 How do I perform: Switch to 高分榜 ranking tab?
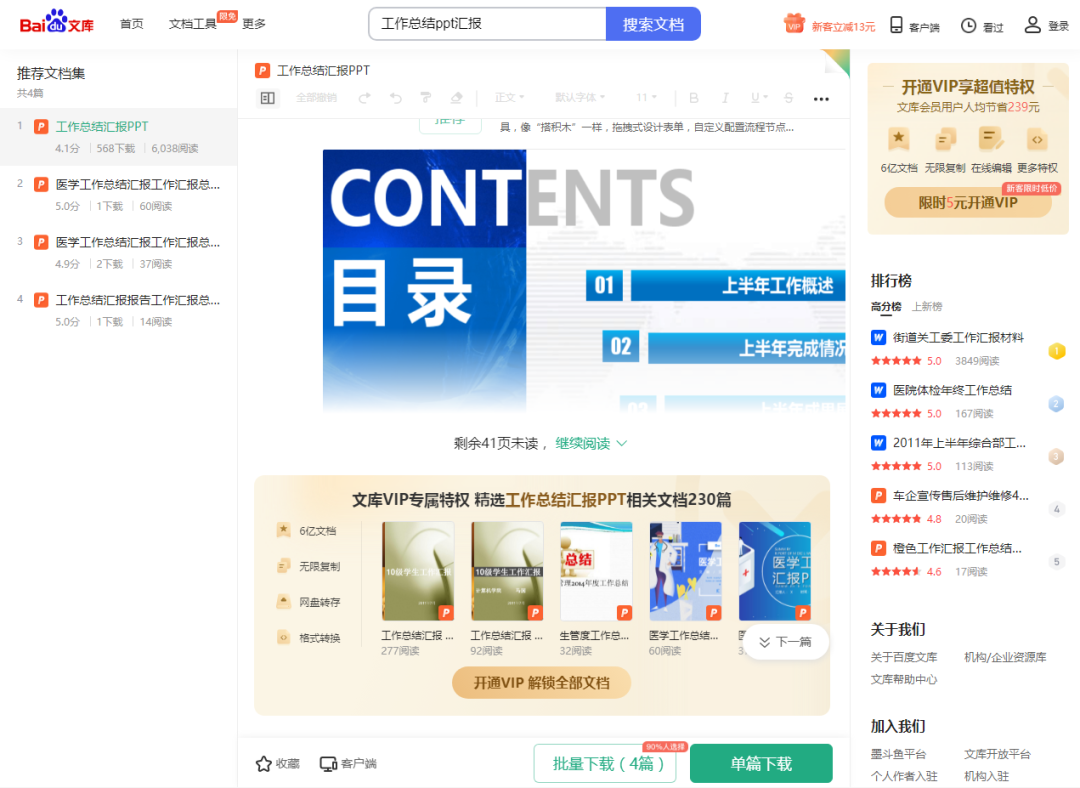coord(886,307)
